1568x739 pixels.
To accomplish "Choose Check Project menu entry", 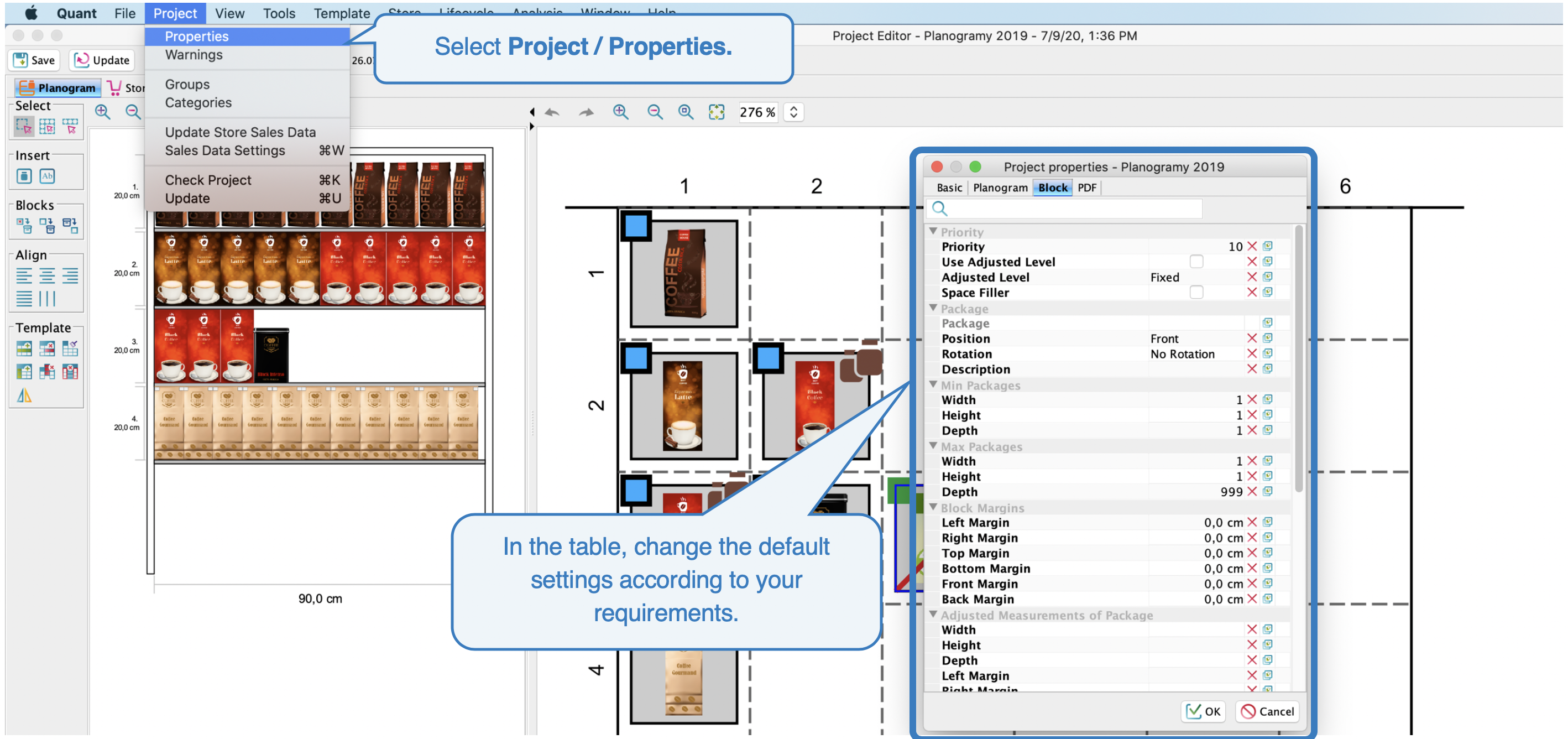I will [x=247, y=180].
